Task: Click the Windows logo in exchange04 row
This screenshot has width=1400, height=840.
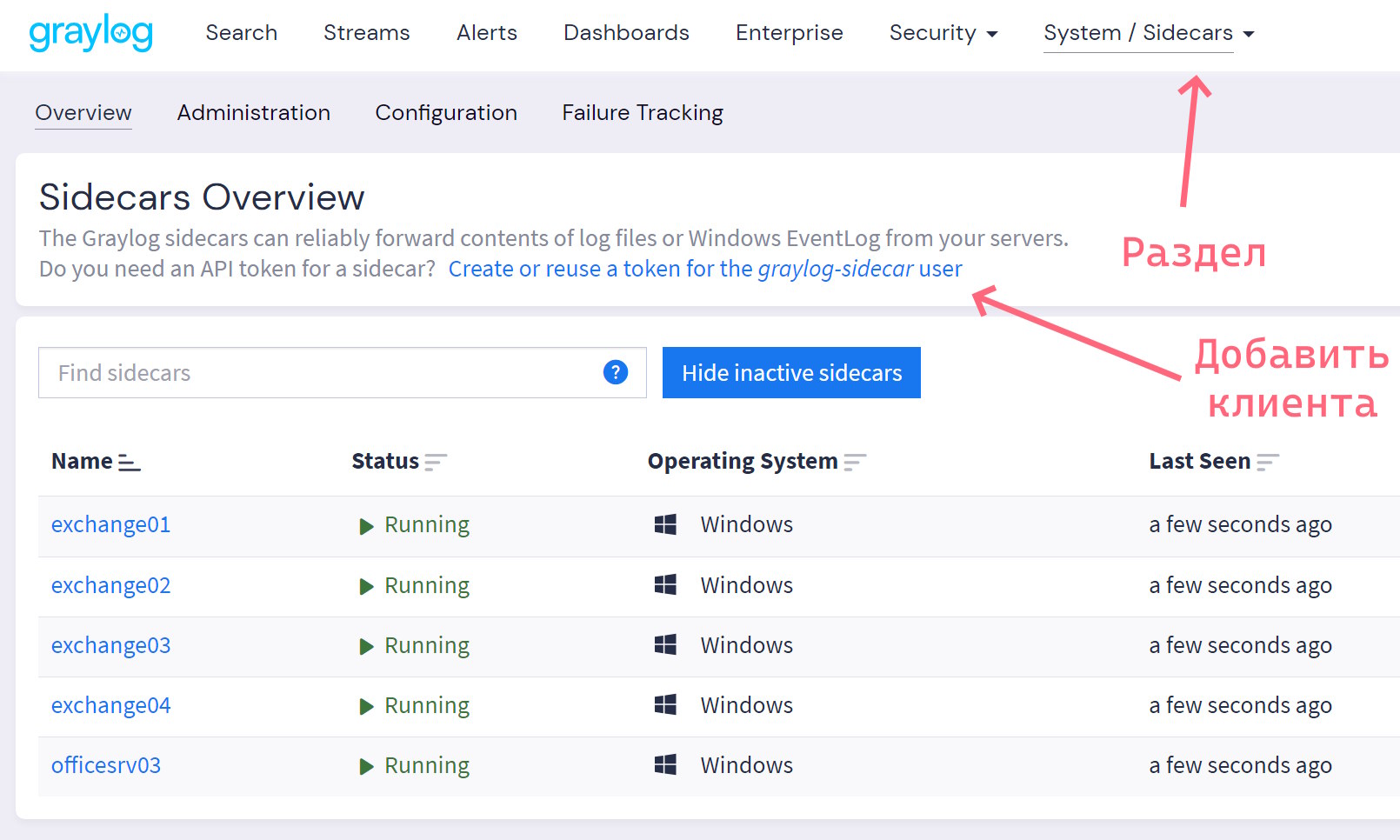Action: tap(665, 704)
